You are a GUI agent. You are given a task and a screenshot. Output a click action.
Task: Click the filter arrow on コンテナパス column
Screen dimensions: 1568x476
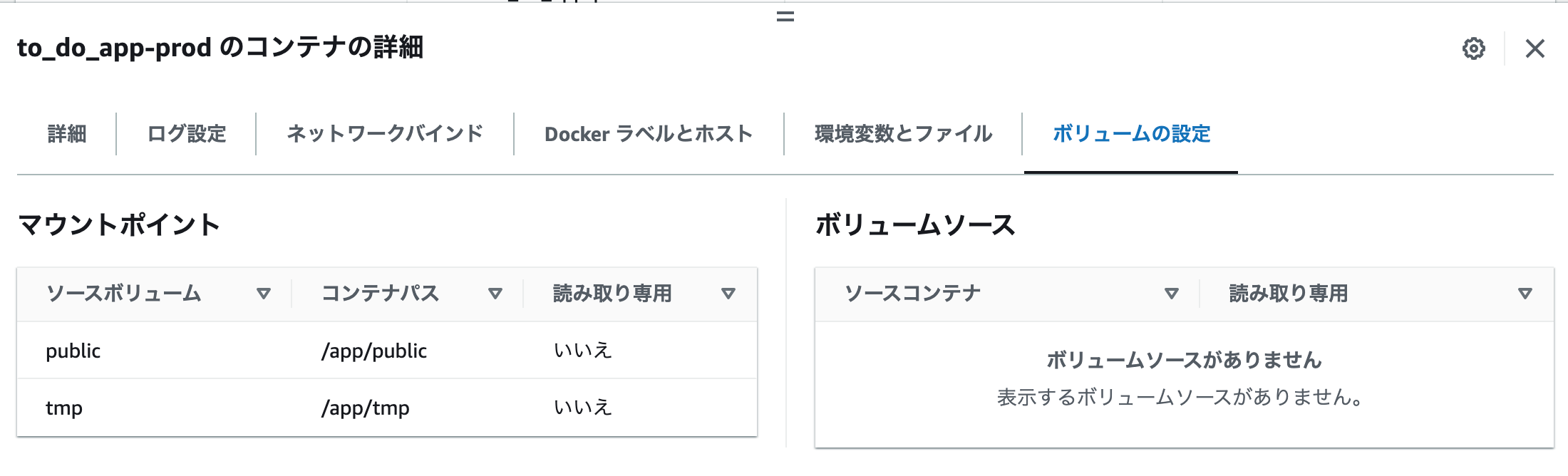(495, 292)
